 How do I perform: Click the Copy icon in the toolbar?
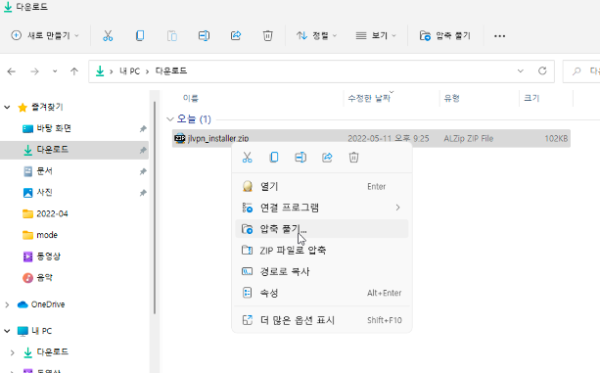click(140, 36)
